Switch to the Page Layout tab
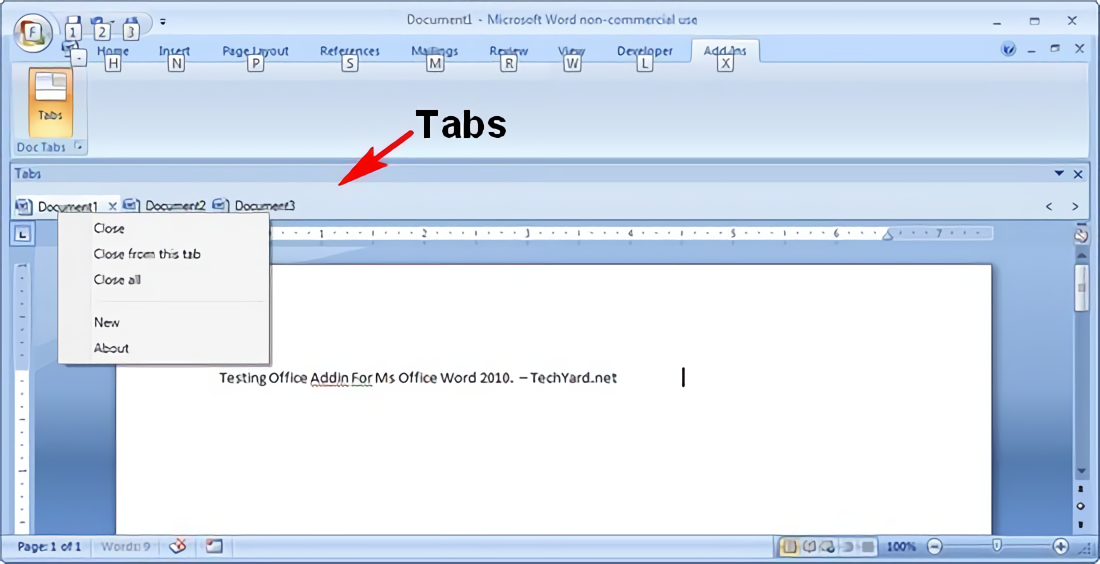 255,51
